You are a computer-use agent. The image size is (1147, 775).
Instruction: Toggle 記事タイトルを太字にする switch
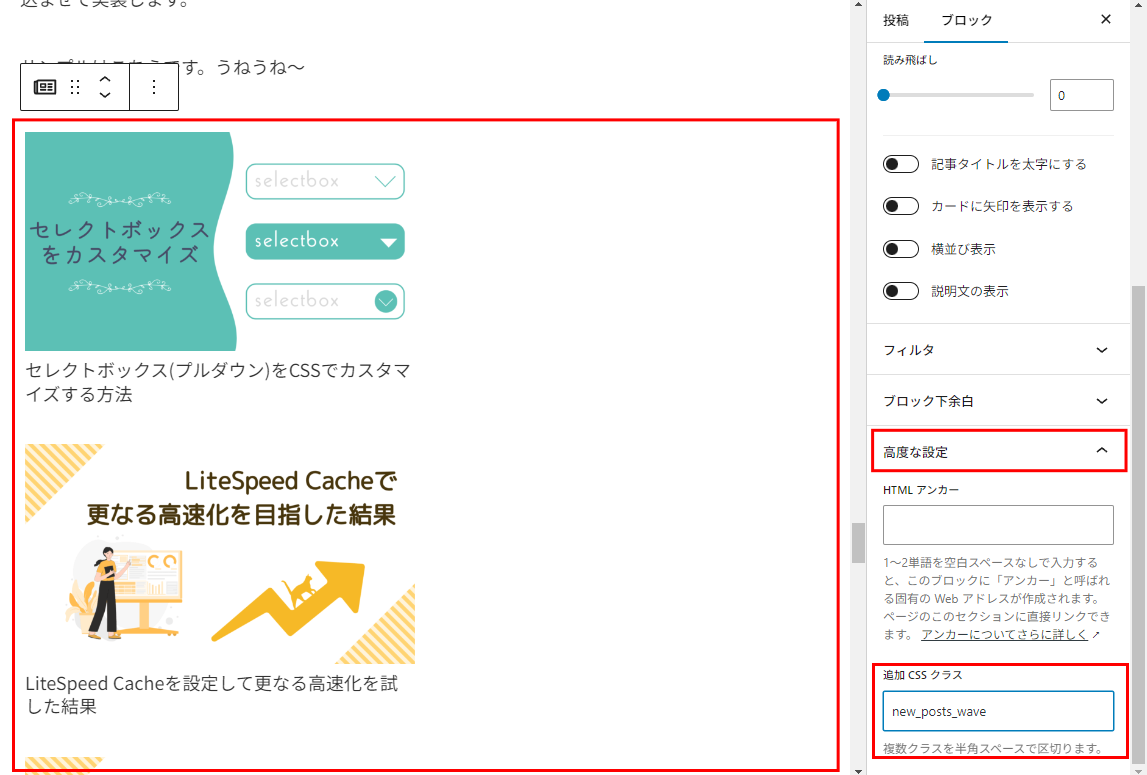click(900, 164)
